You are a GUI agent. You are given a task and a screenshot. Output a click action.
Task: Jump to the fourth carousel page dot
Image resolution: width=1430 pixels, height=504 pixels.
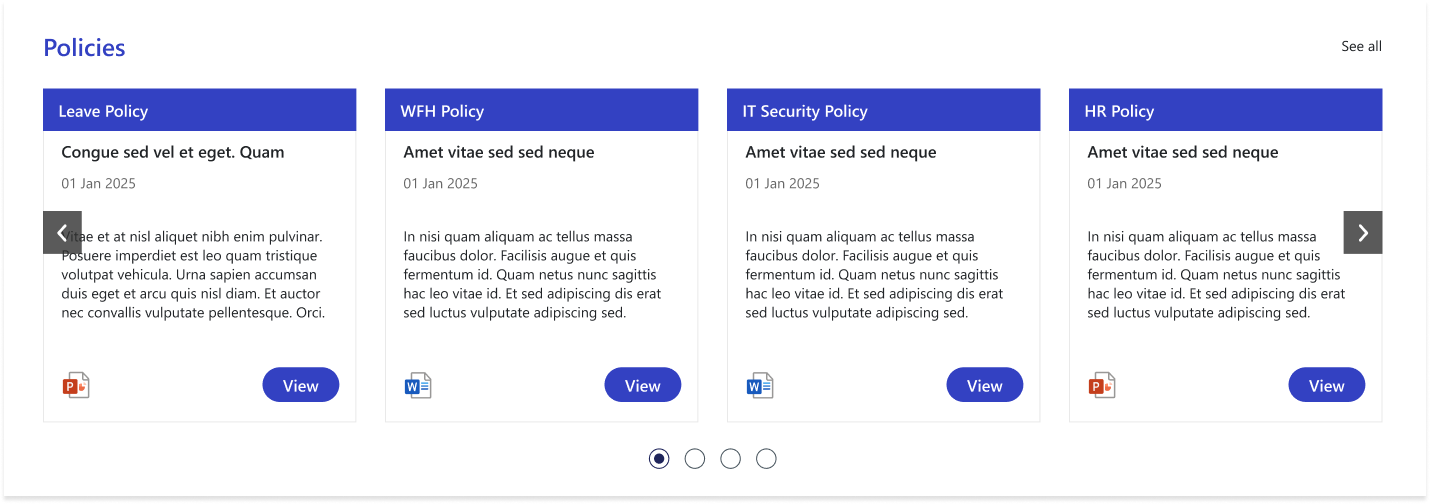[x=766, y=459]
